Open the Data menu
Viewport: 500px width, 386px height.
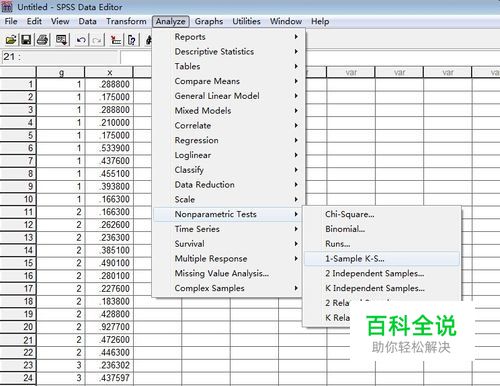point(87,21)
